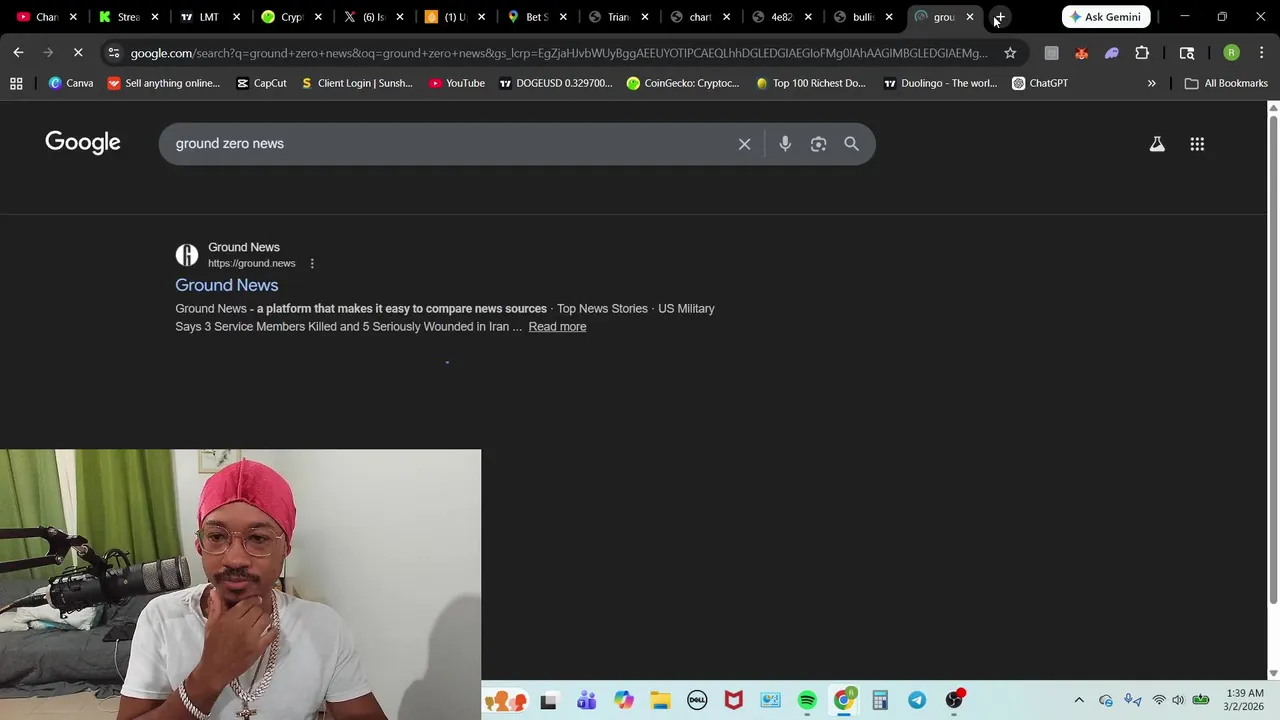
Task: Open File Explorer in taskbar
Action: click(660, 700)
